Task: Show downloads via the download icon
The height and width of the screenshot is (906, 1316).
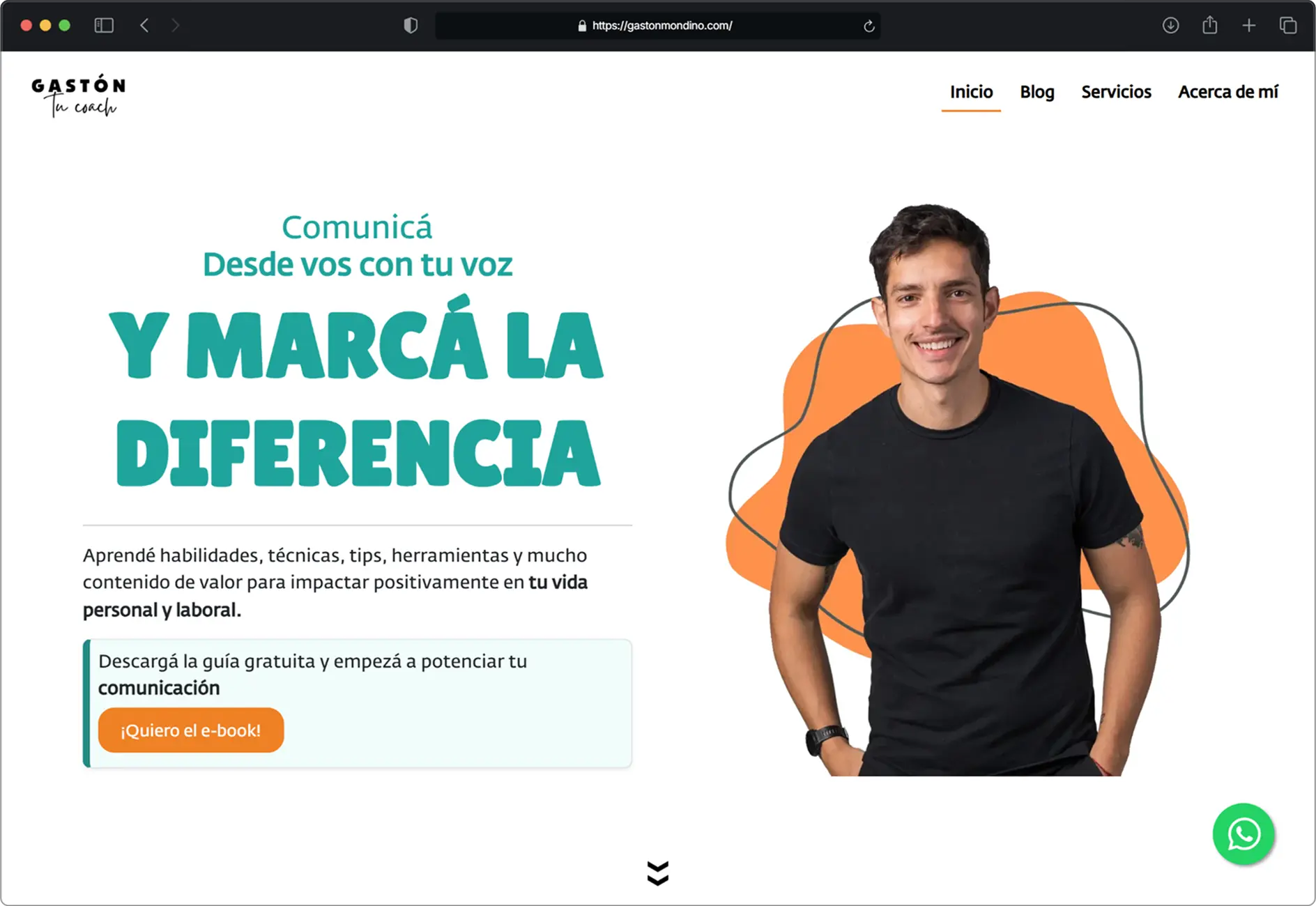Action: 1170,26
